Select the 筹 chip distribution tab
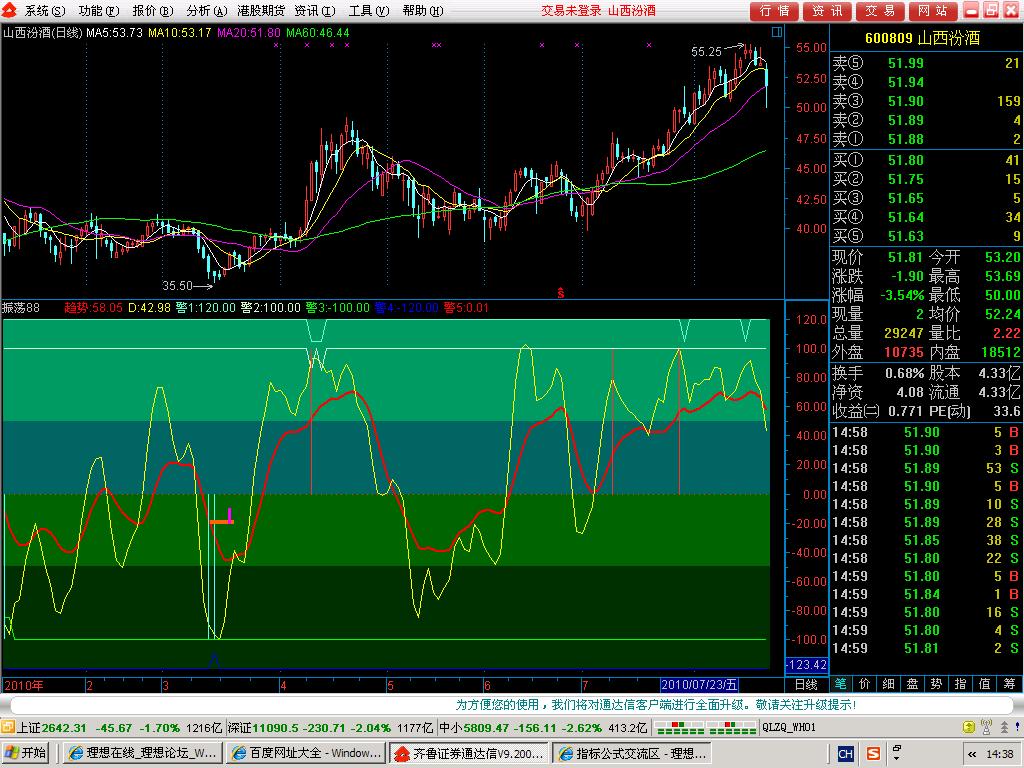Screen dimensions: 1024x768 tap(1010, 684)
